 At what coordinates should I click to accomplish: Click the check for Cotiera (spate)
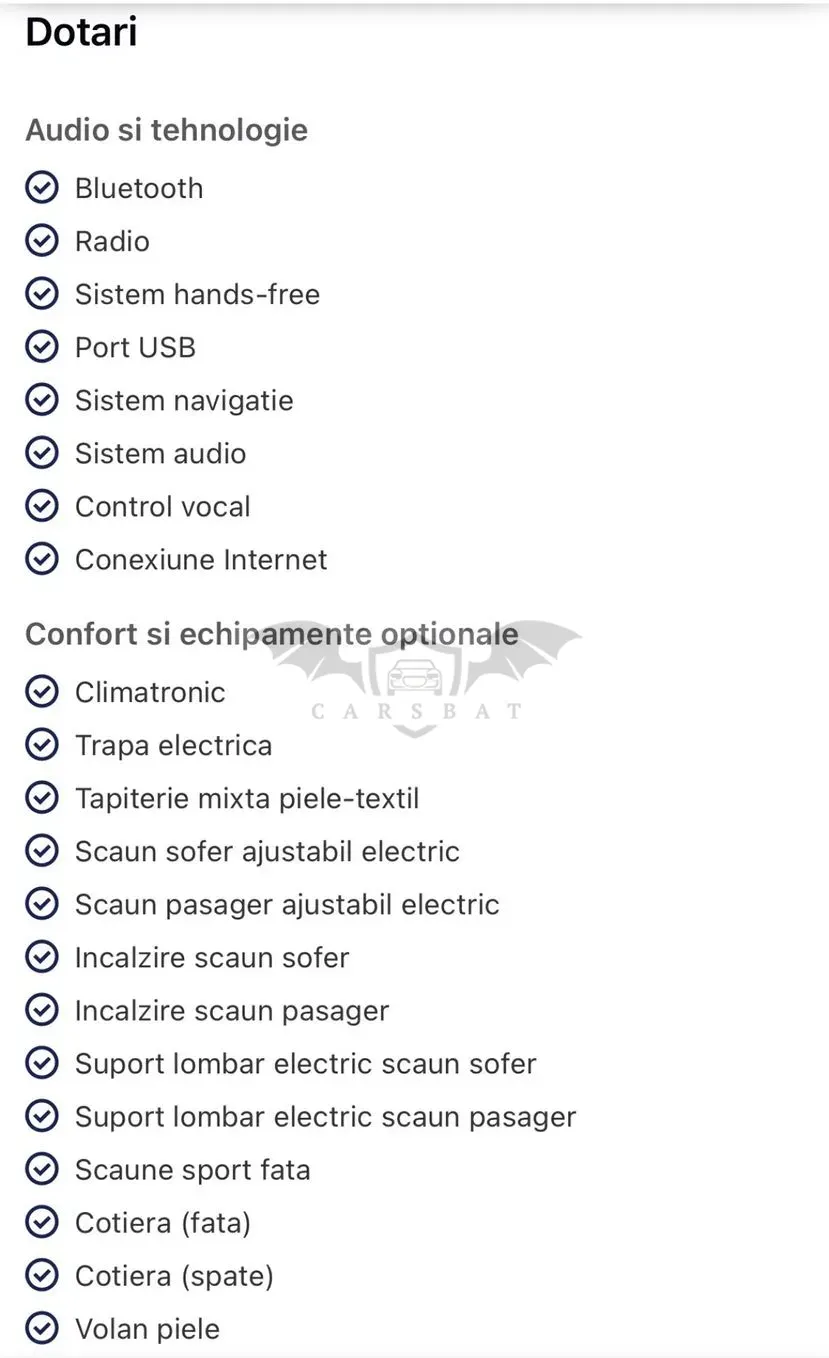(42, 1276)
